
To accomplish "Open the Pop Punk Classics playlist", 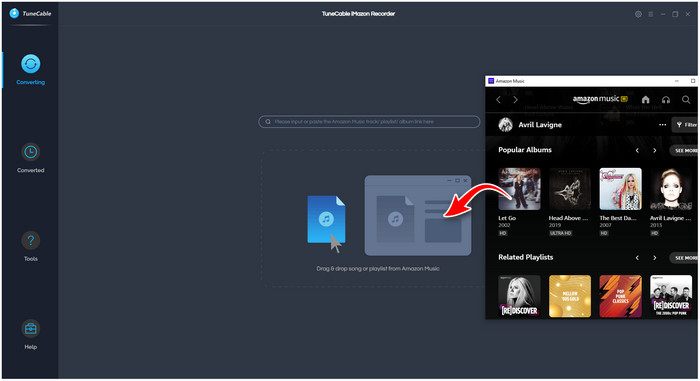I will point(621,296).
